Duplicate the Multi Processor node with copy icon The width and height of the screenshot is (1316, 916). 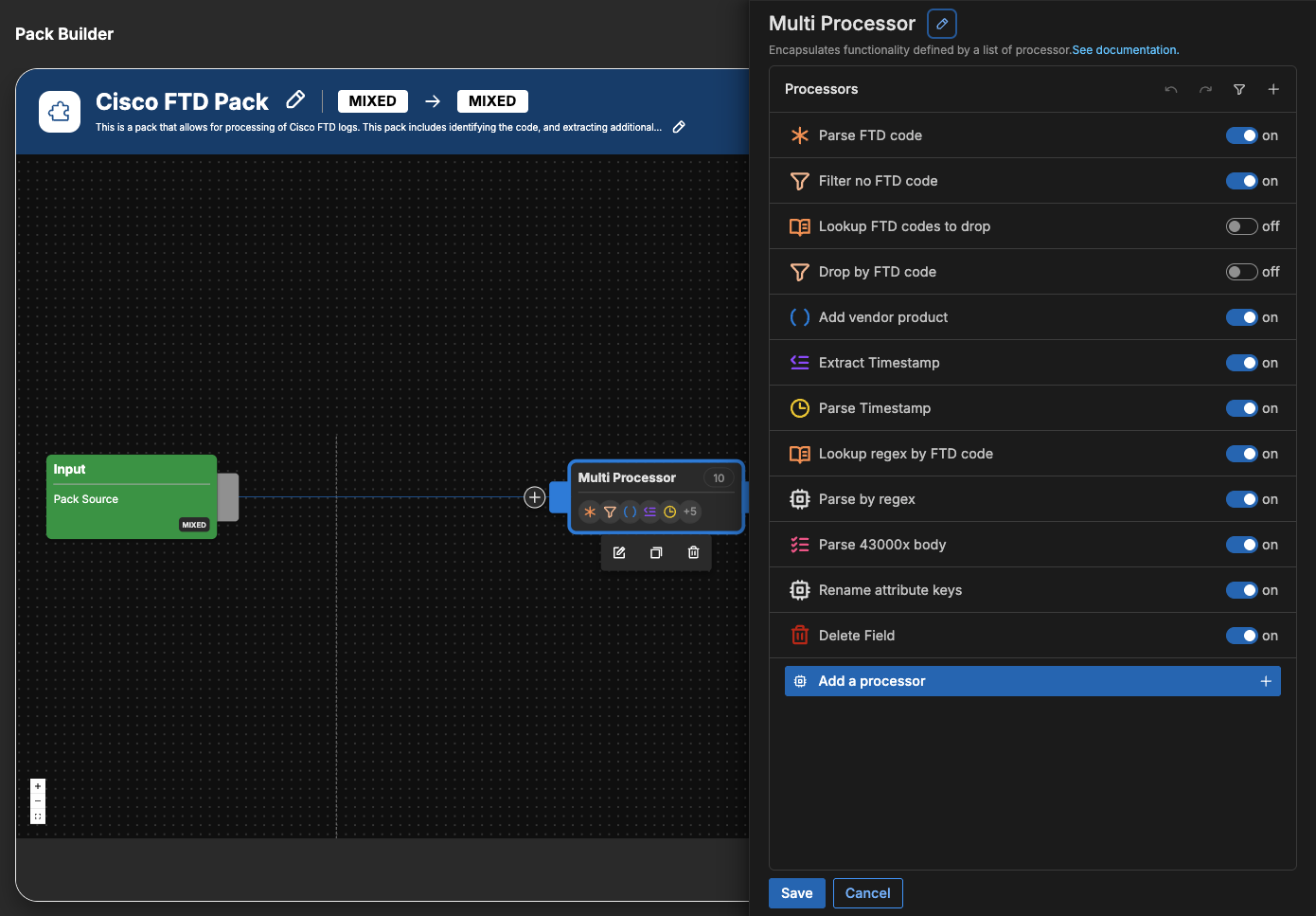656,552
